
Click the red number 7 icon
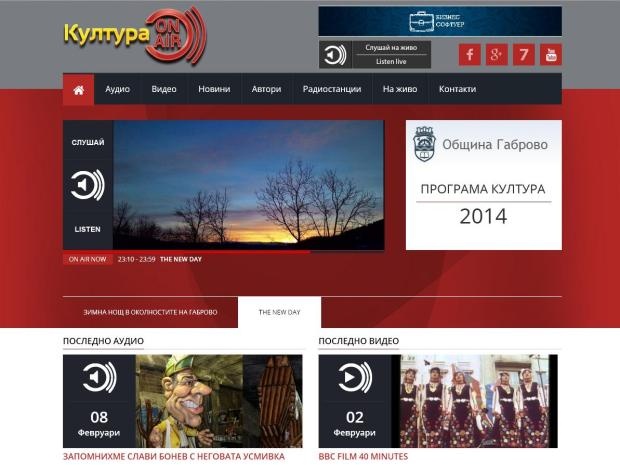(524, 54)
